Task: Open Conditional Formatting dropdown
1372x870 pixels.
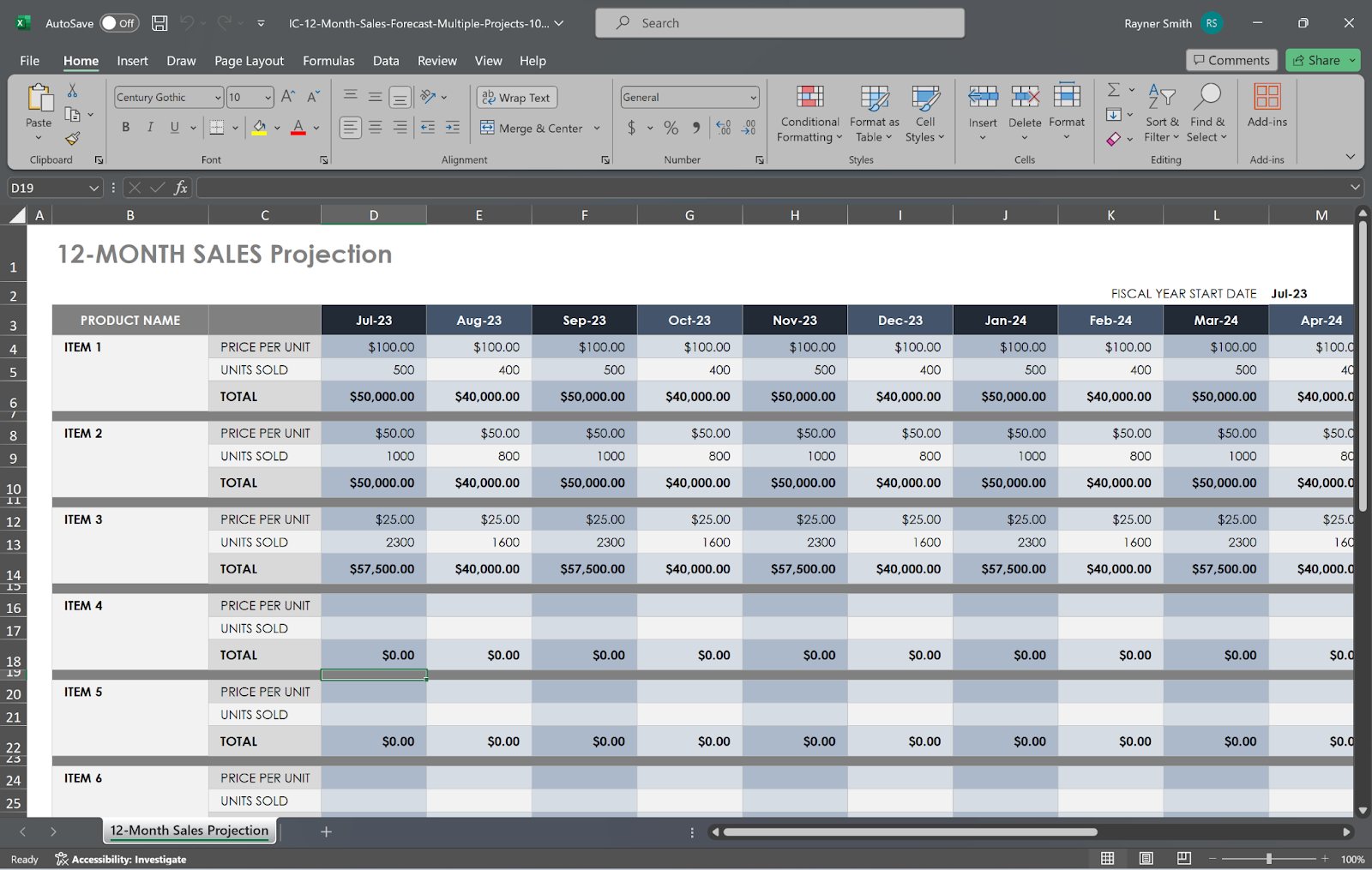Action: [x=809, y=113]
